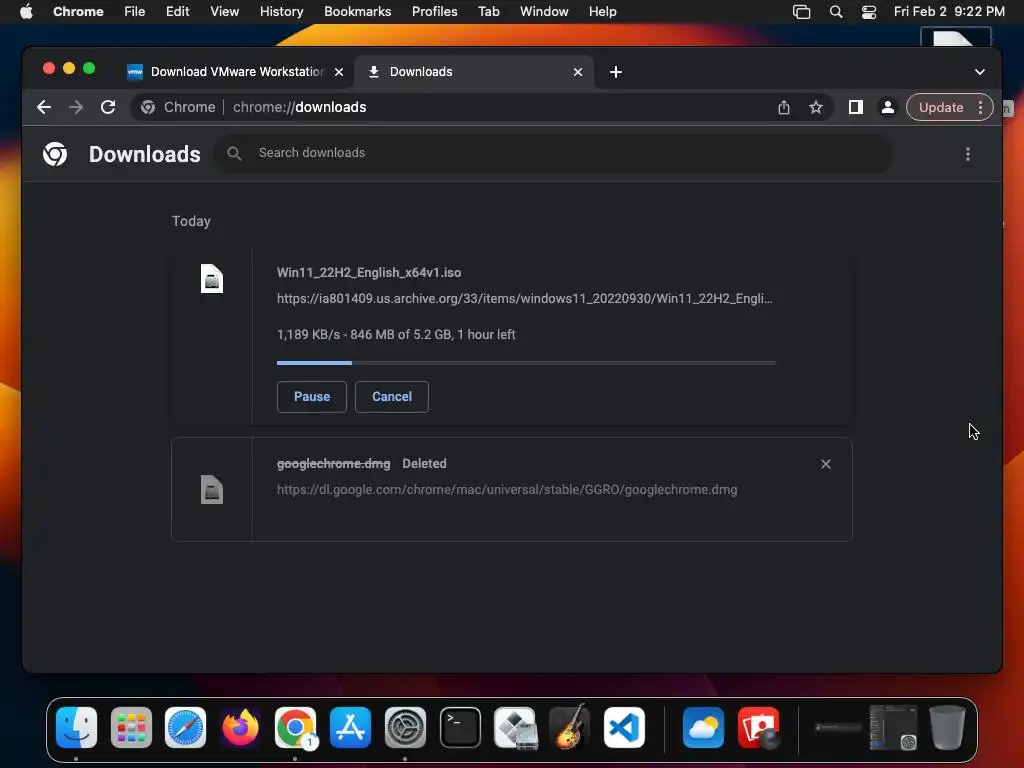This screenshot has height=768, width=1024.
Task: Click the Chrome logo beside Downloads title
Action: 55,154
